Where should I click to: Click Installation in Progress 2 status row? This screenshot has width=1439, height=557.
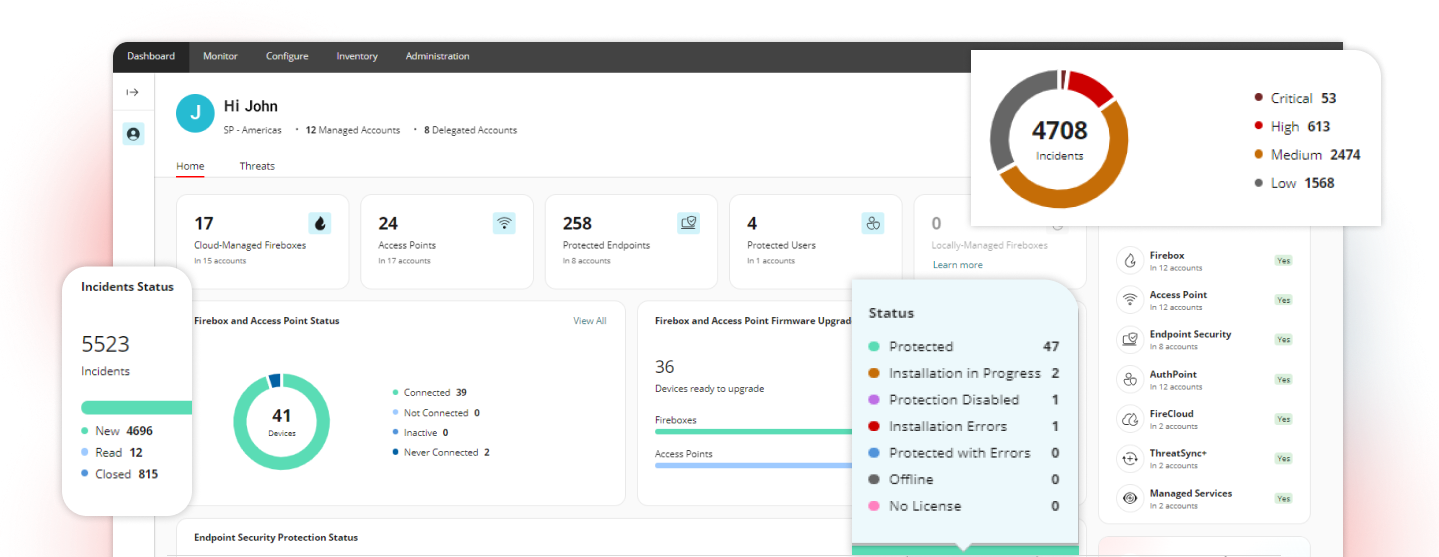(964, 373)
